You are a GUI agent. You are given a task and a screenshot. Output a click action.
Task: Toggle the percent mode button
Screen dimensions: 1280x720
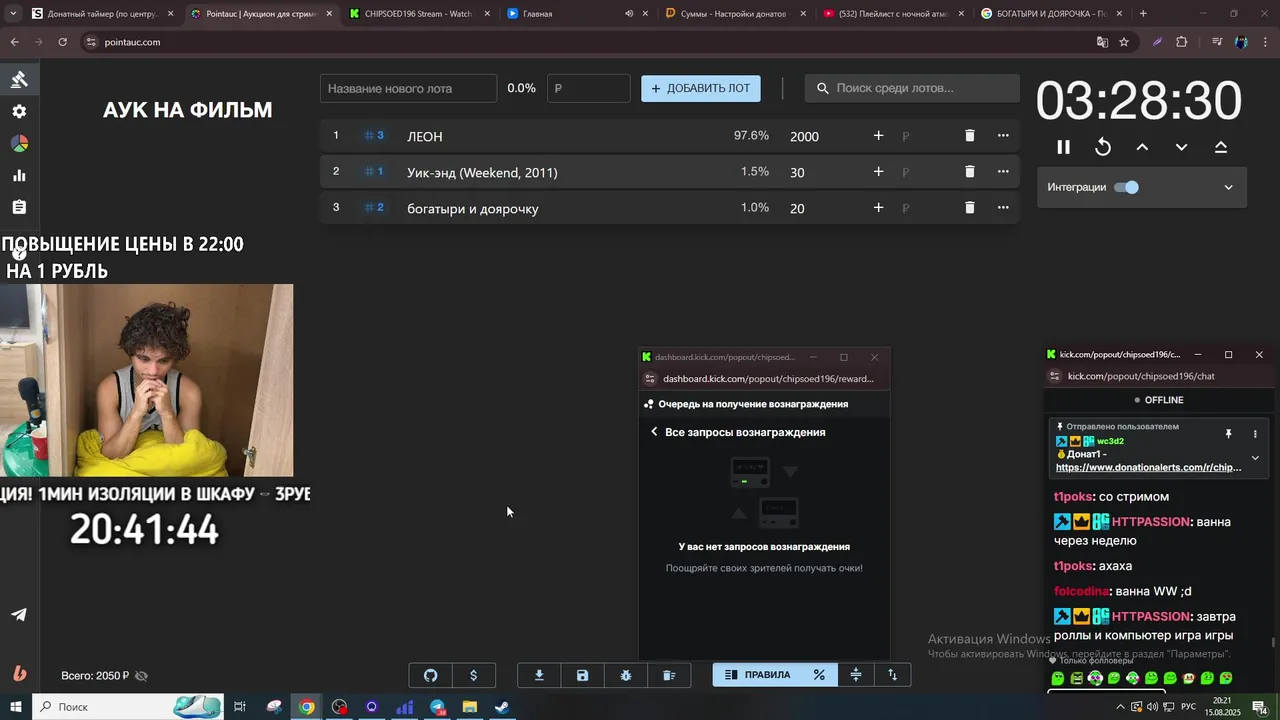tap(819, 675)
